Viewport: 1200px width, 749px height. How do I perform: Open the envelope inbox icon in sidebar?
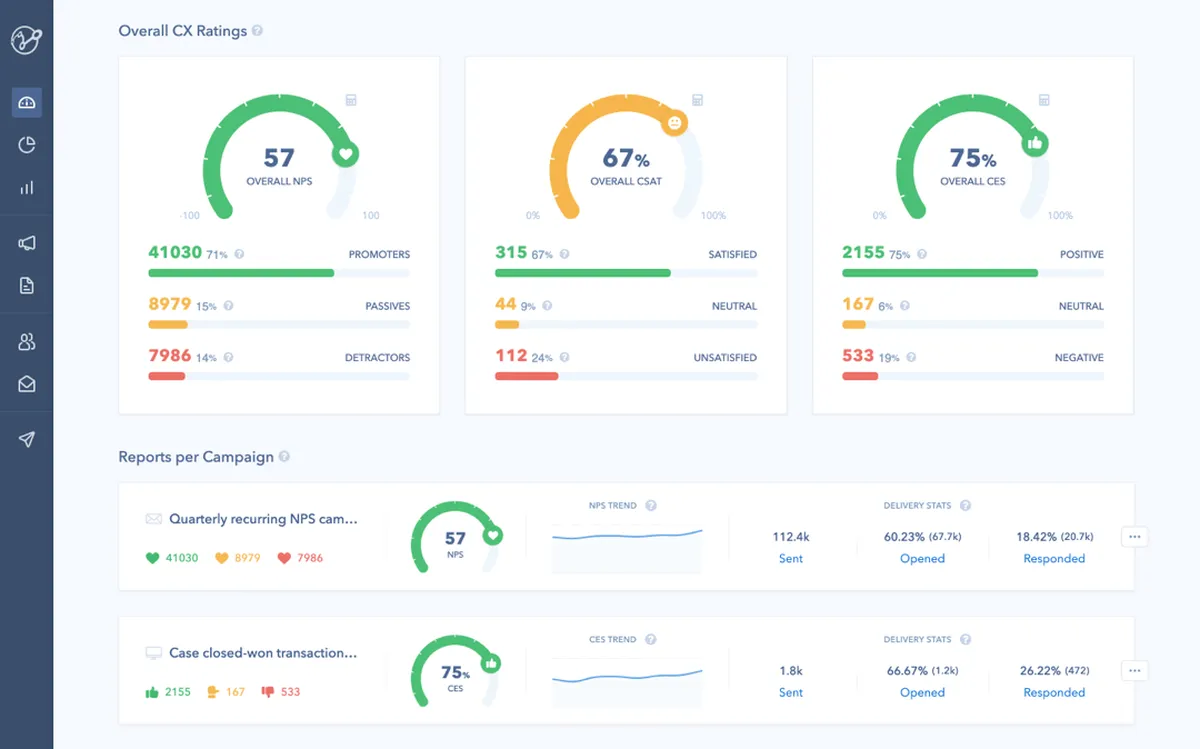click(x=27, y=384)
